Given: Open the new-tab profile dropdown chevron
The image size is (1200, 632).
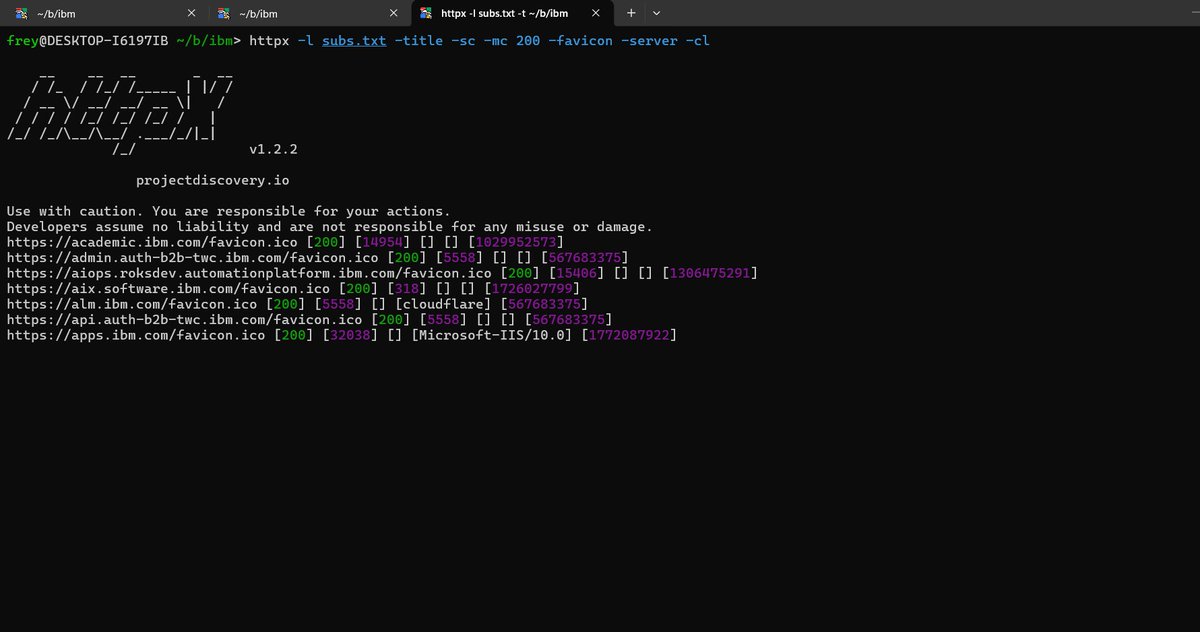Looking at the screenshot, I should point(657,13).
